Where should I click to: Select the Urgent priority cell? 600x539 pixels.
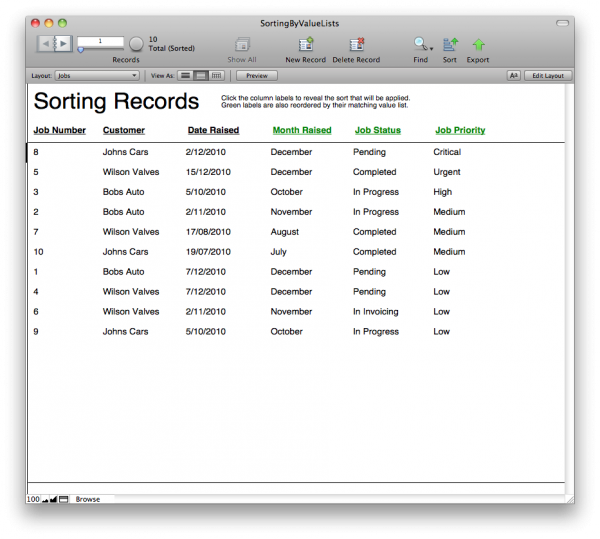tap(447, 172)
